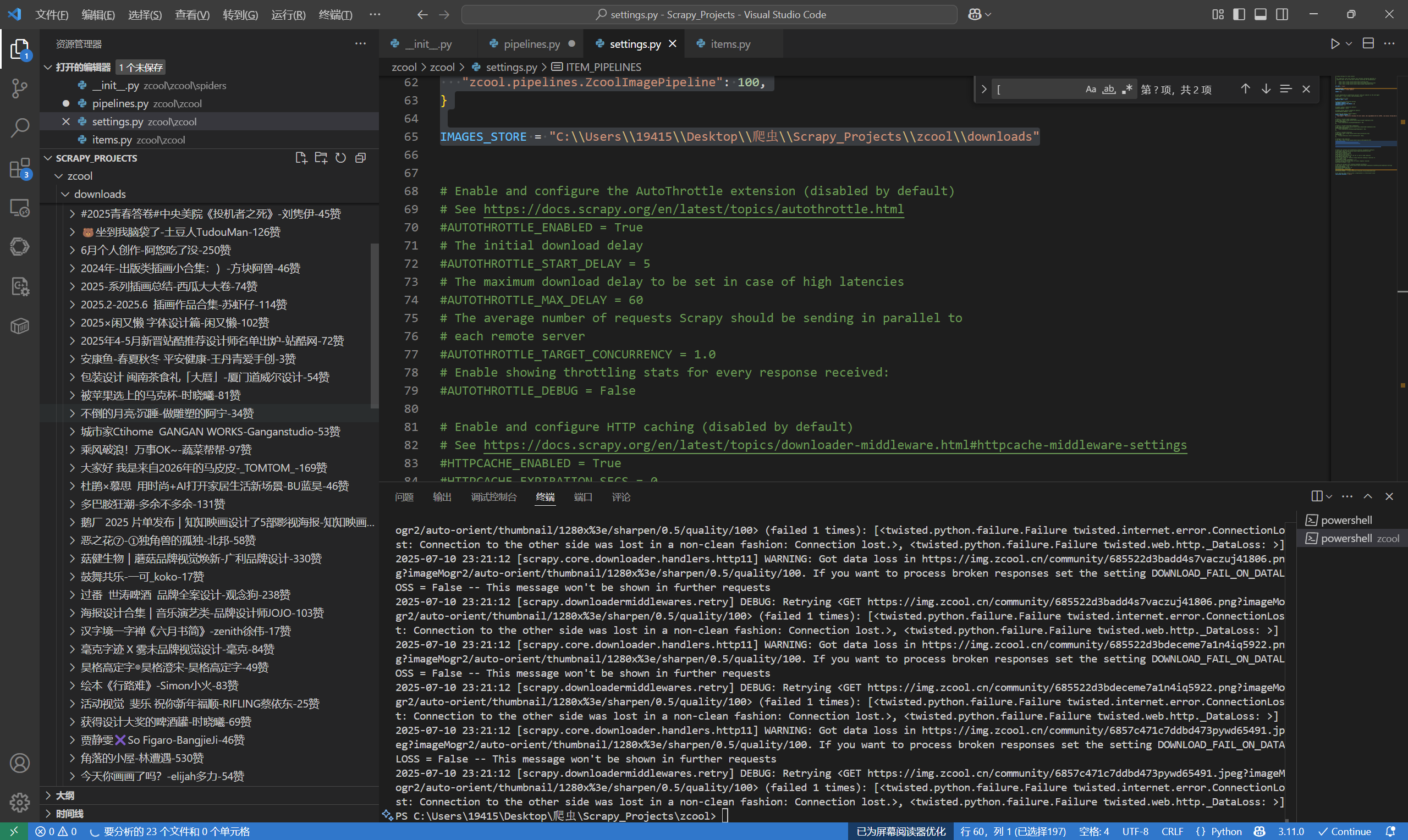The width and height of the screenshot is (1408, 840).
Task: Toggle Match Case in find widget
Action: coord(1091,90)
